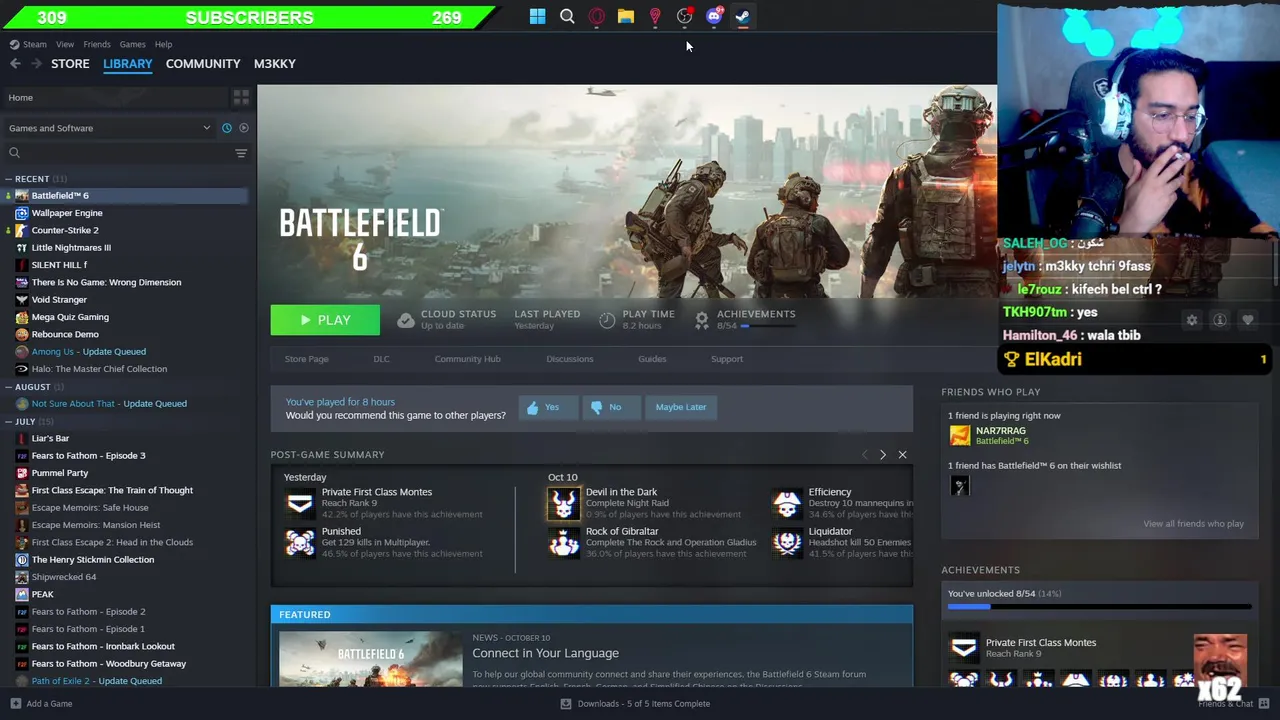Open Downloads status at bottom bar
Screen dimensions: 1280x720
(634, 703)
